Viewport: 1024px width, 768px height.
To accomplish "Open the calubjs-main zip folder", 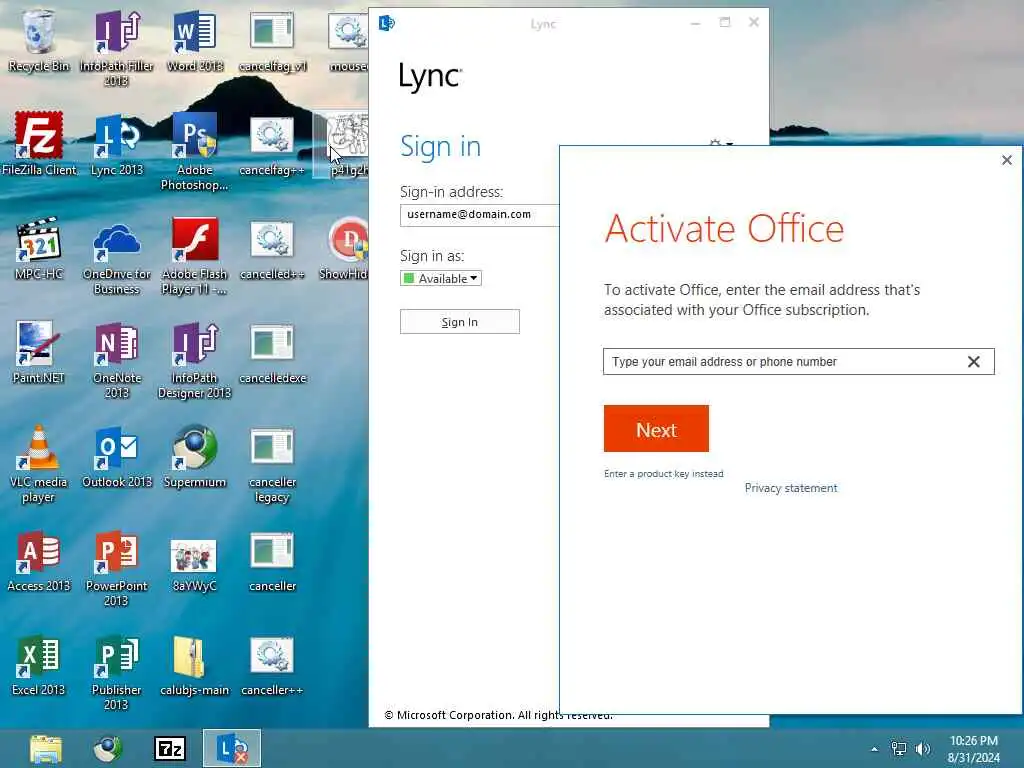I will pos(194,664).
